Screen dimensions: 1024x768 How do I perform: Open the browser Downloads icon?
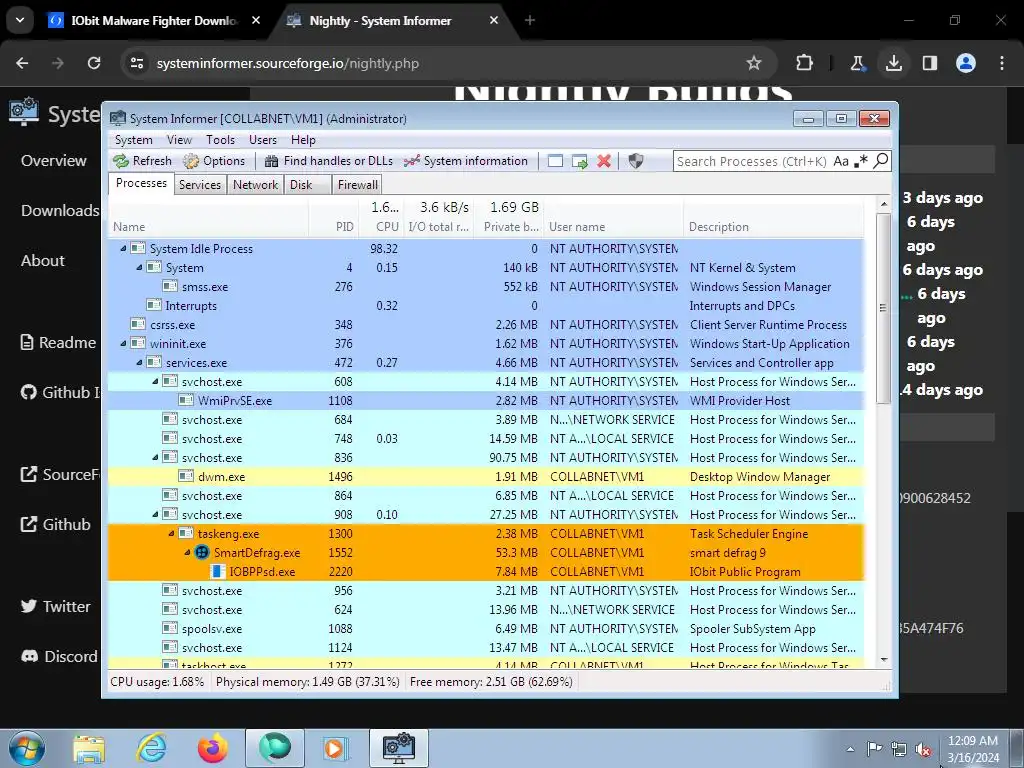[893, 63]
